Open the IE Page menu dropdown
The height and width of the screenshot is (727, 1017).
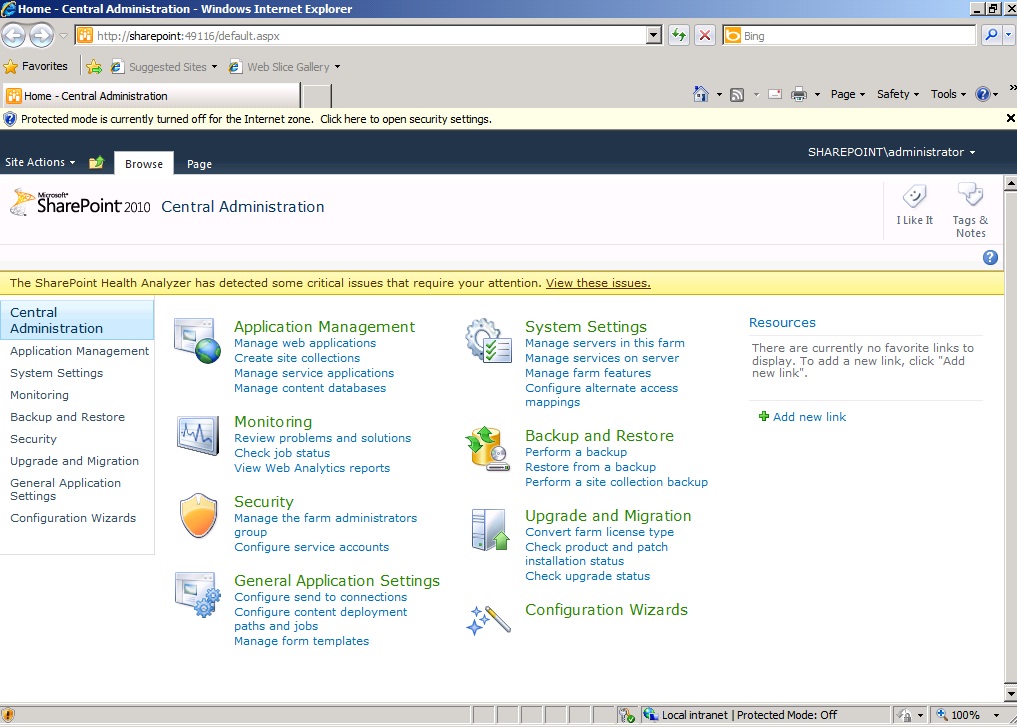click(848, 94)
